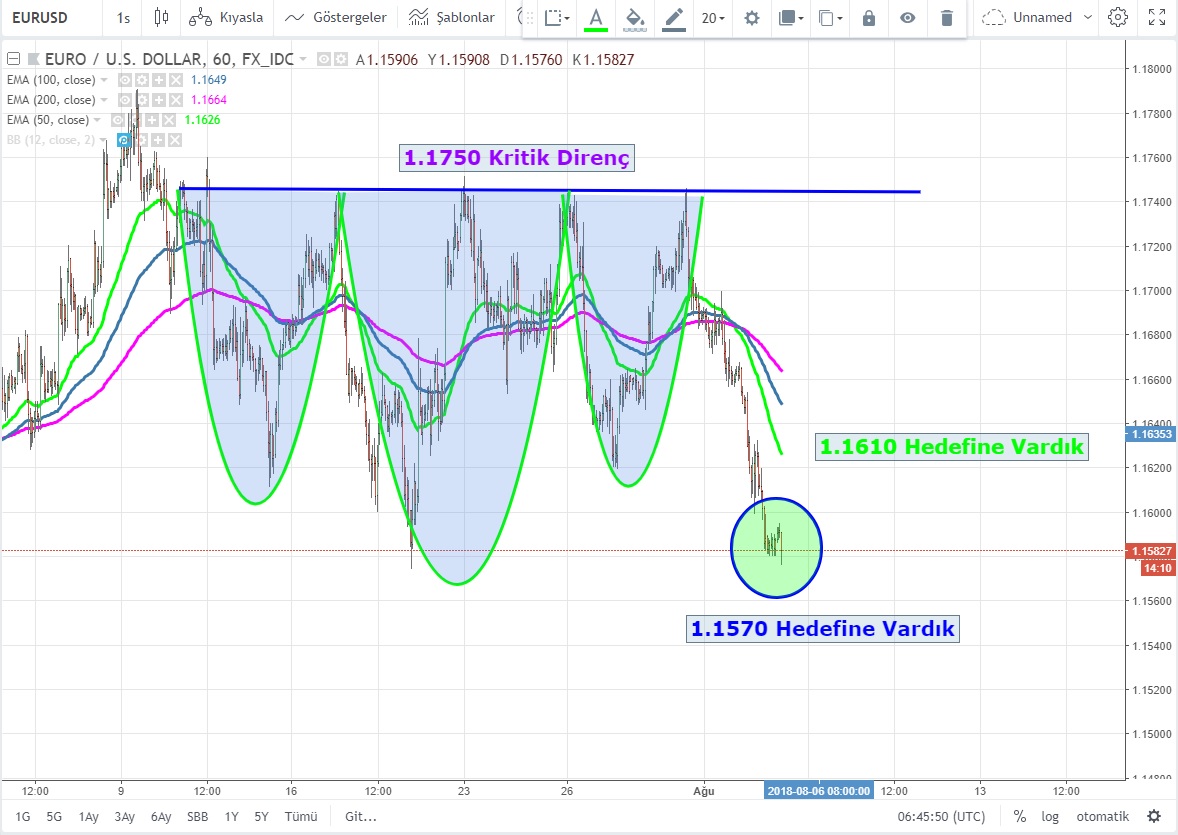
Task: Open the font size 20 dropdown
Action: click(x=712, y=18)
